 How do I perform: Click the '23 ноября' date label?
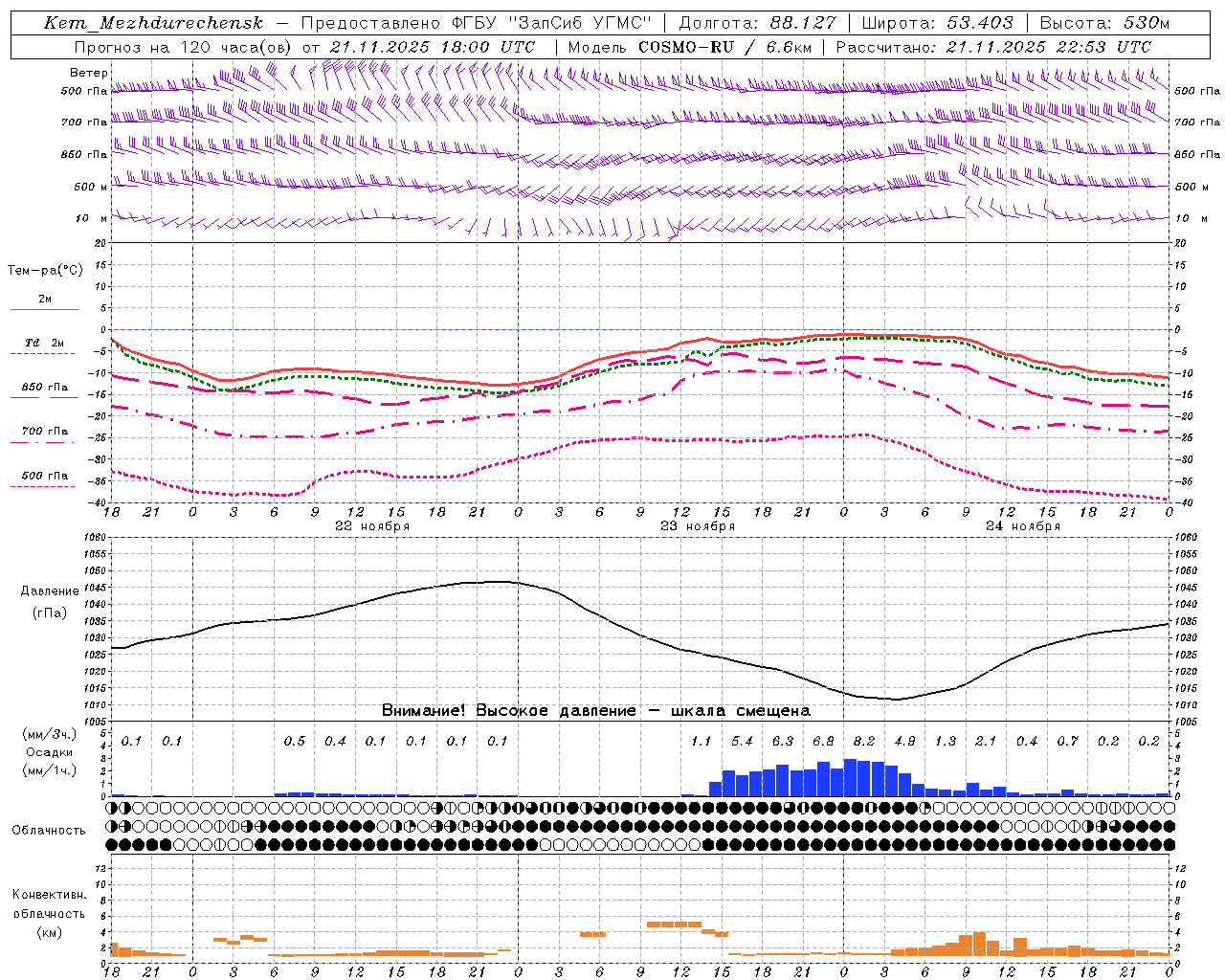coord(698,526)
